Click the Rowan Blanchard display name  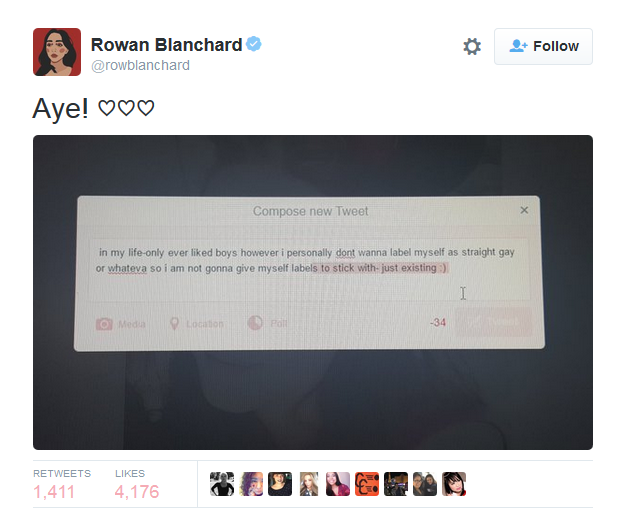[166, 45]
